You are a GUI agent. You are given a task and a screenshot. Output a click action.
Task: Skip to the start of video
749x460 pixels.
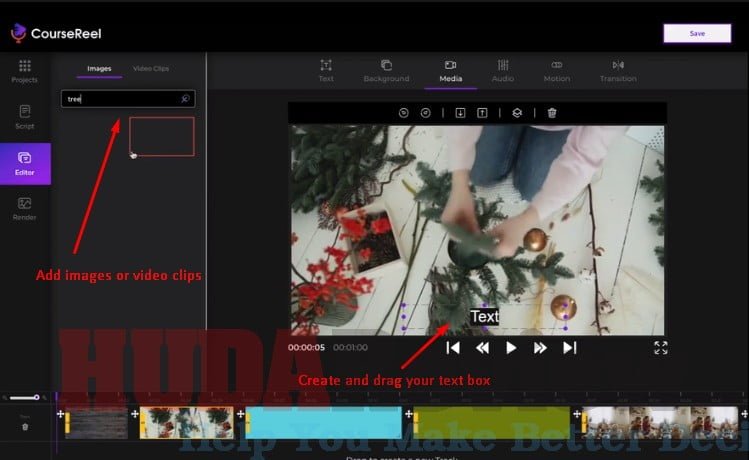tap(453, 348)
